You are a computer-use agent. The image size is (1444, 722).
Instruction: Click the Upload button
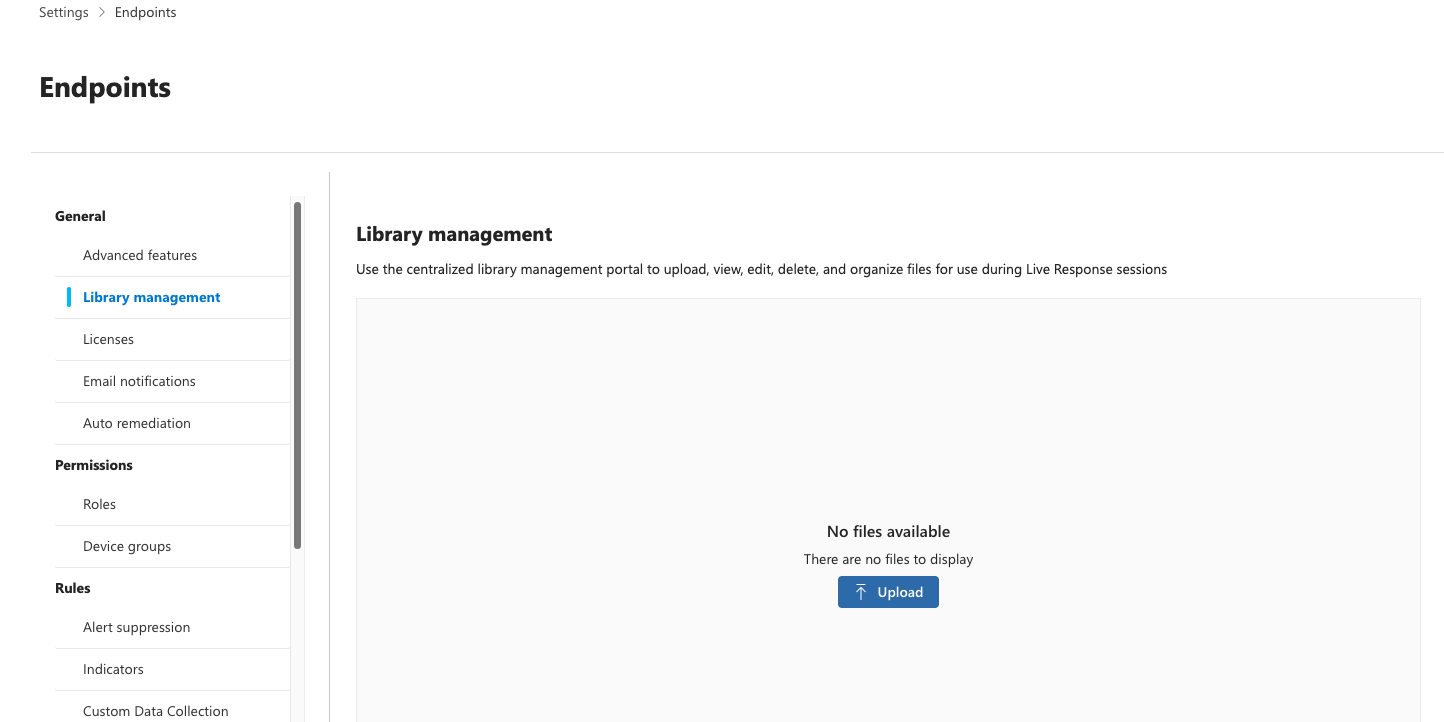click(x=888, y=592)
